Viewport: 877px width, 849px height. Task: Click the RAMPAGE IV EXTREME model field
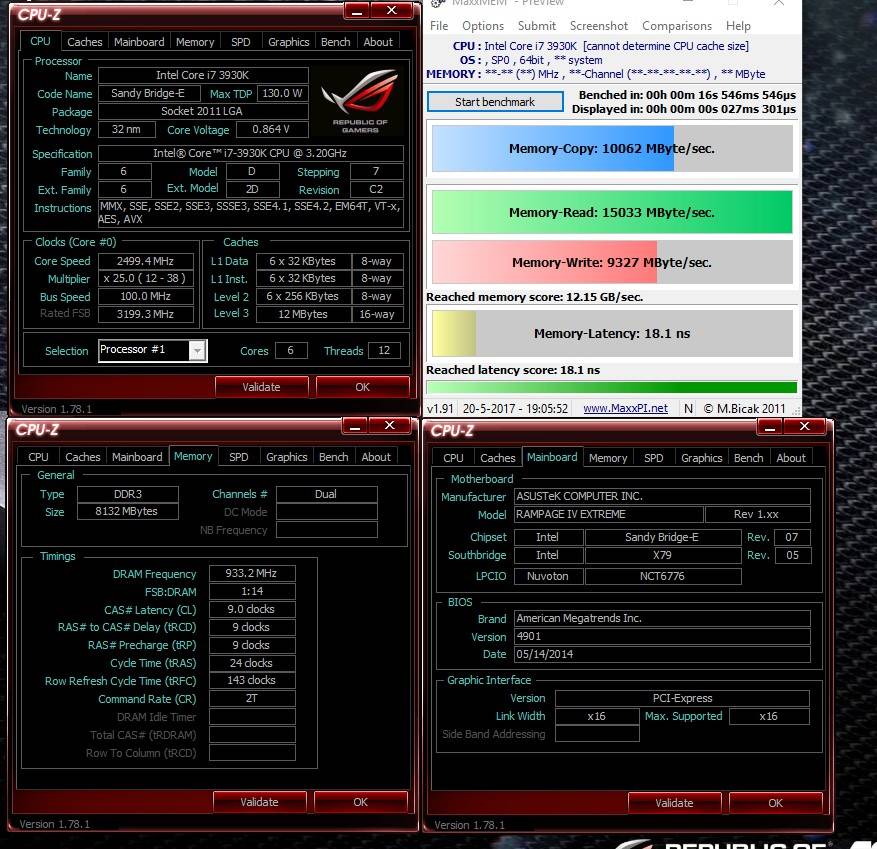pyautogui.click(x=607, y=515)
